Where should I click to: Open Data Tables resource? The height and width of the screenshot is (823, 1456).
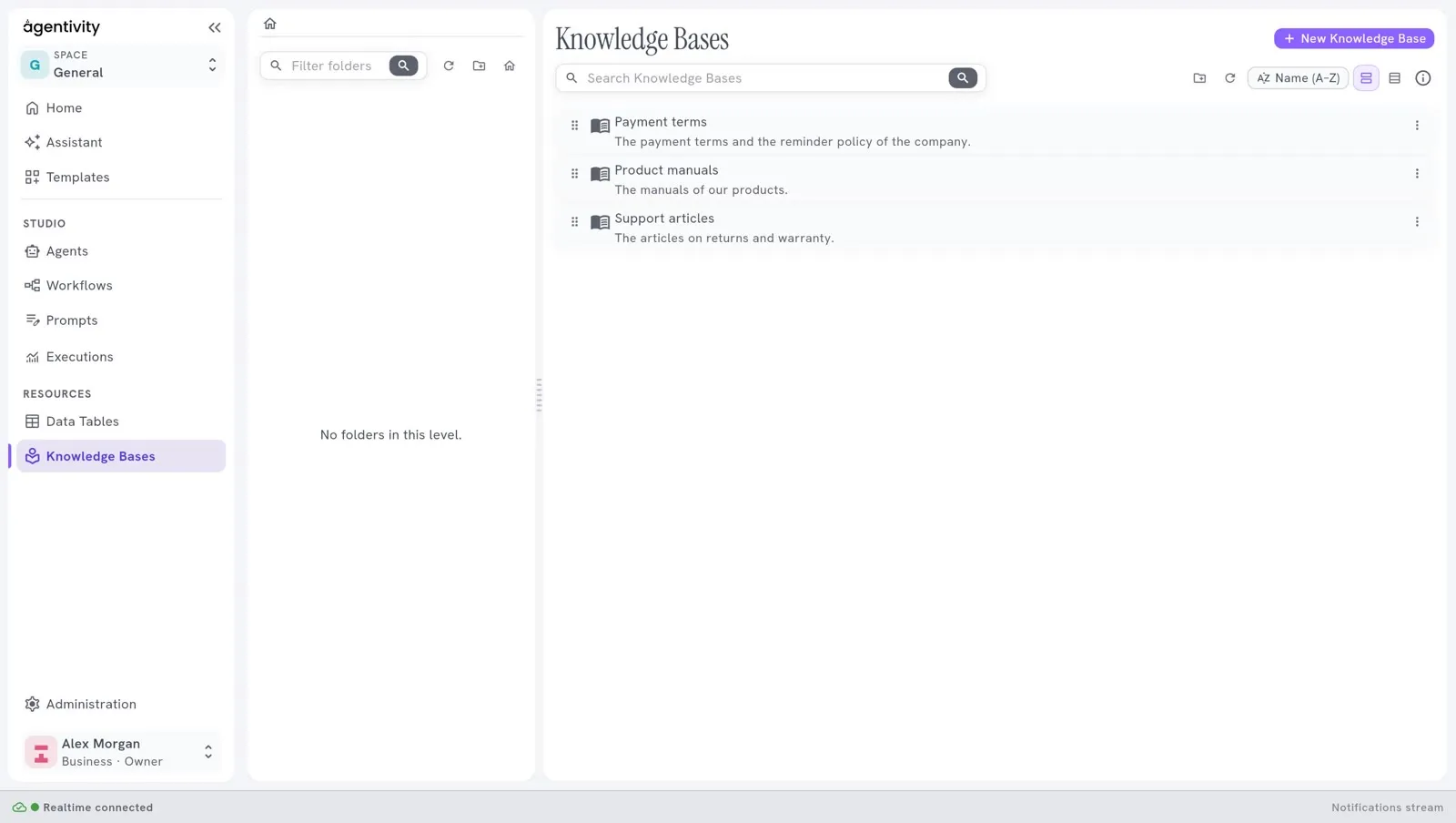coord(121,422)
